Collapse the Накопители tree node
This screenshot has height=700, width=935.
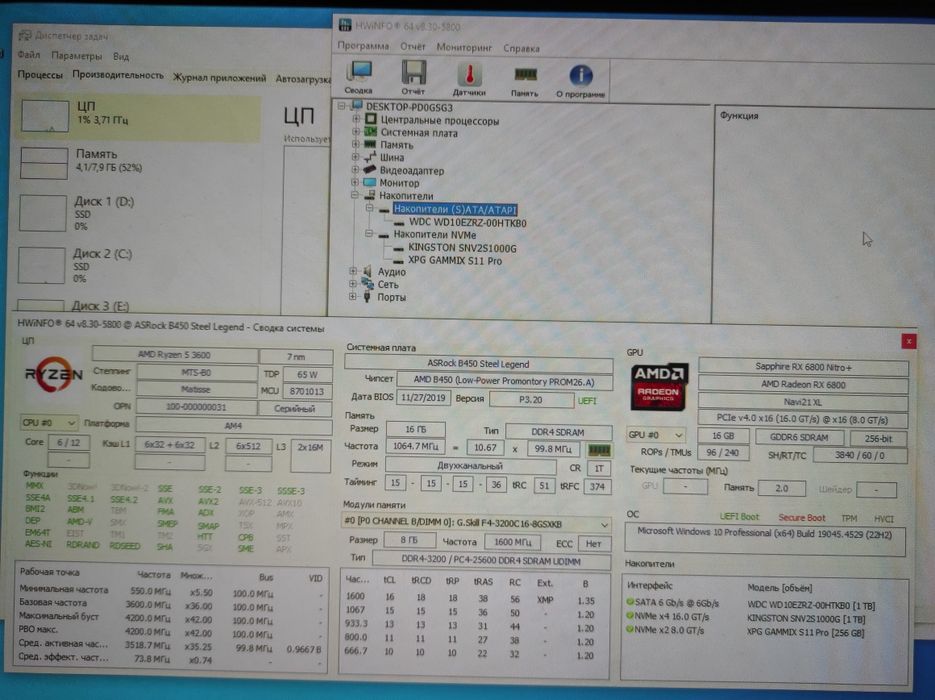pyautogui.click(x=355, y=195)
